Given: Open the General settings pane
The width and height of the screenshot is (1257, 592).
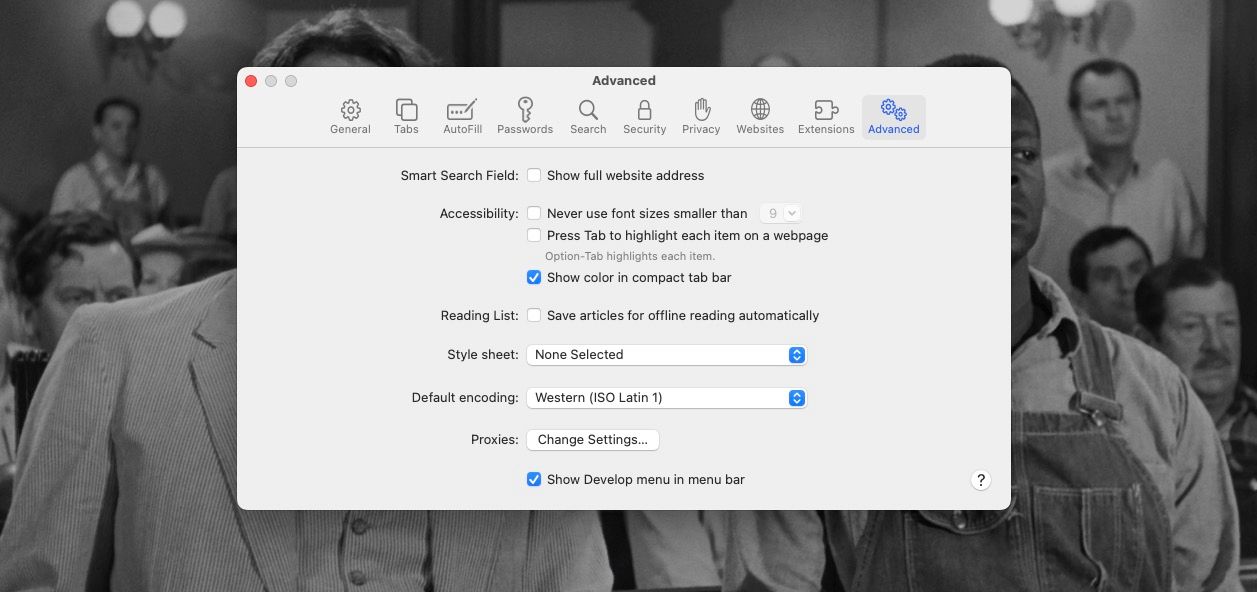Looking at the screenshot, I should tap(350, 117).
